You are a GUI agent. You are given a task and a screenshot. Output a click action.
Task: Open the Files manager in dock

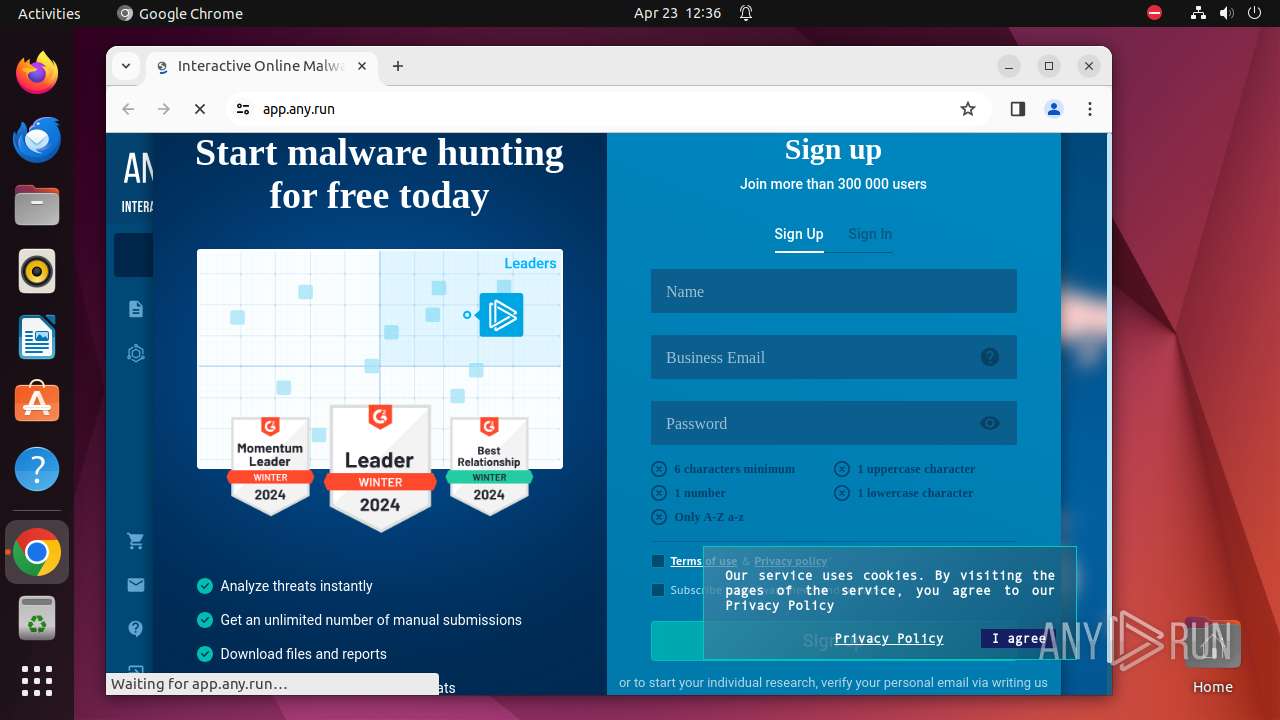pos(37,205)
